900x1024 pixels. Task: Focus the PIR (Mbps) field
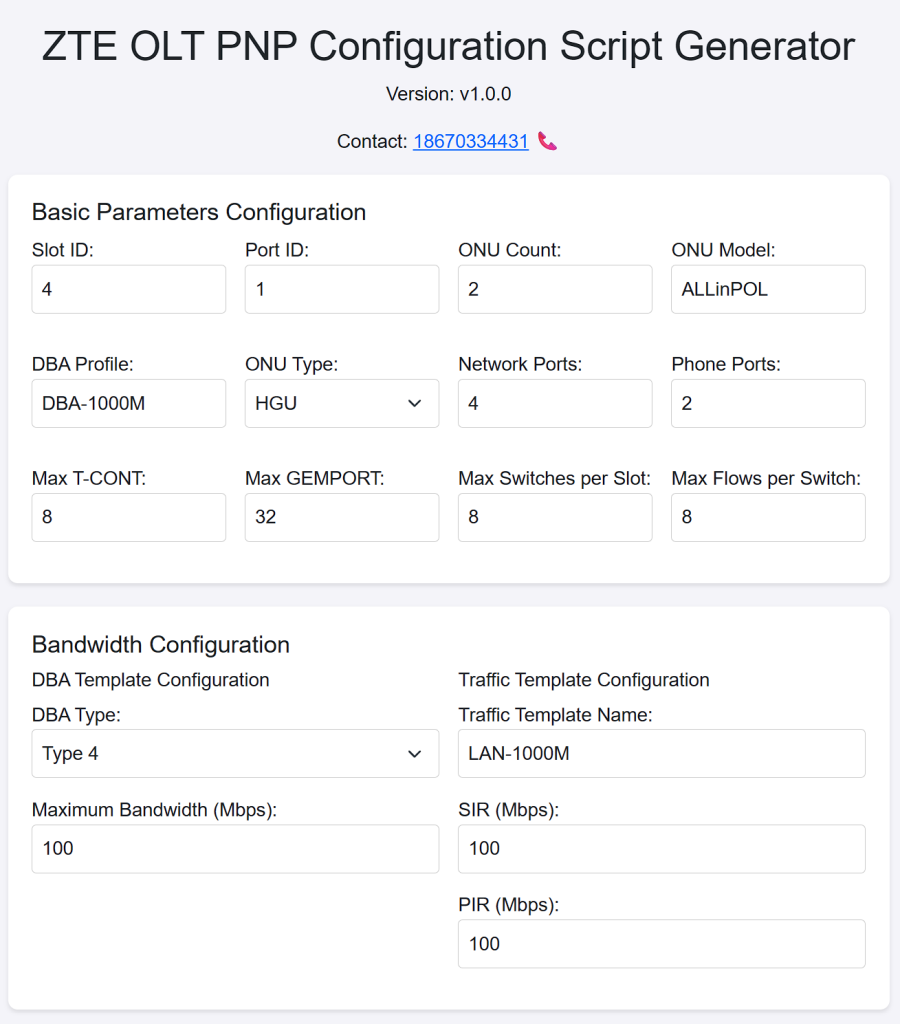pos(662,944)
